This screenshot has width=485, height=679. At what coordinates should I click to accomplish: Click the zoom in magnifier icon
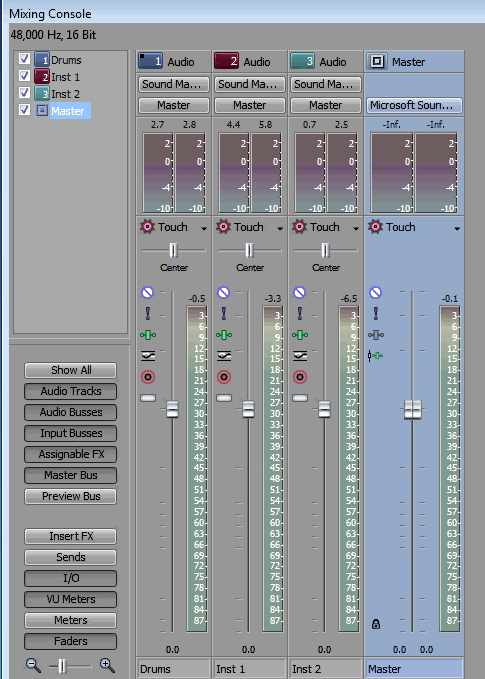pos(107,666)
